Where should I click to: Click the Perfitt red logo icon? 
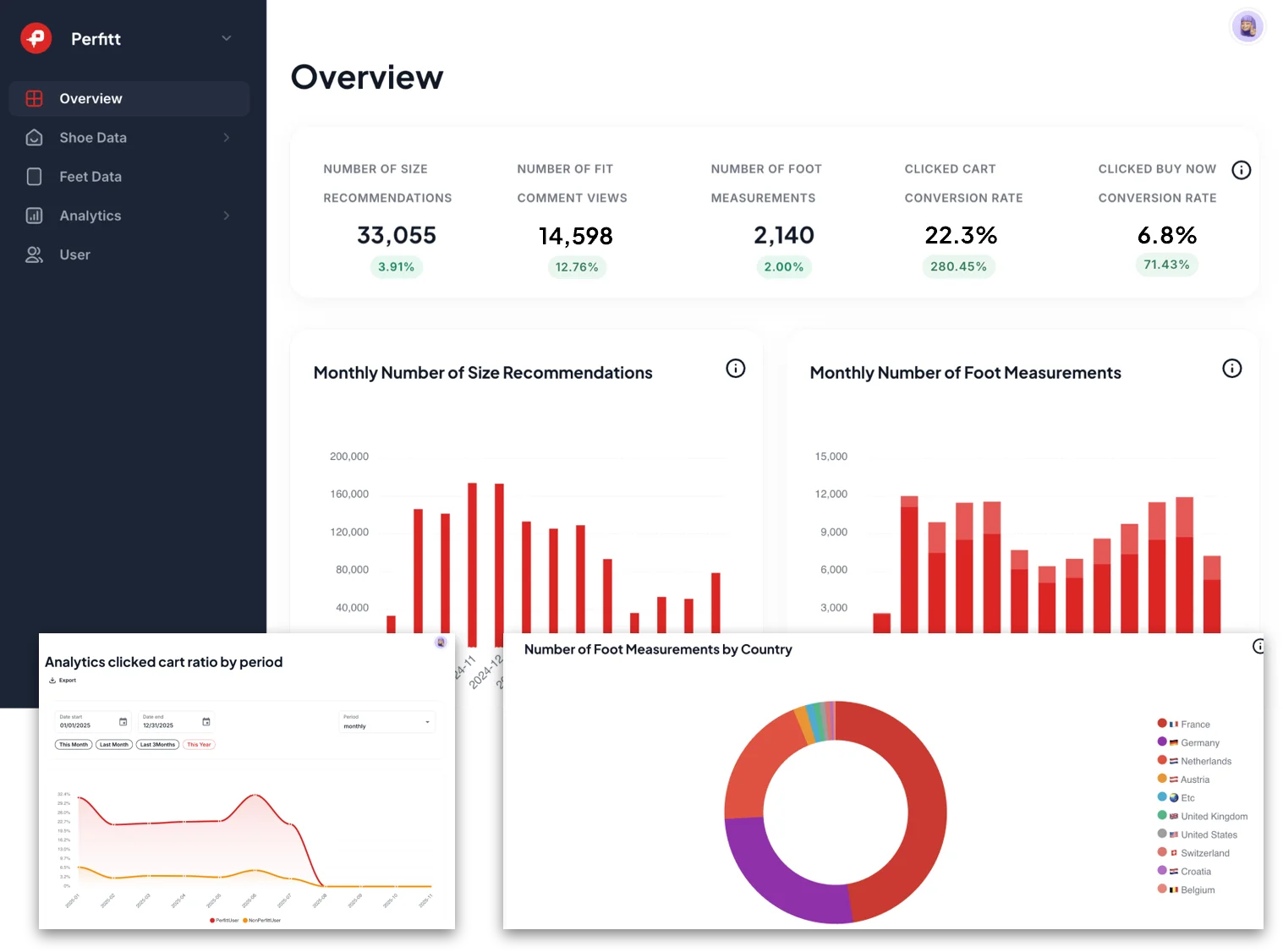36,38
